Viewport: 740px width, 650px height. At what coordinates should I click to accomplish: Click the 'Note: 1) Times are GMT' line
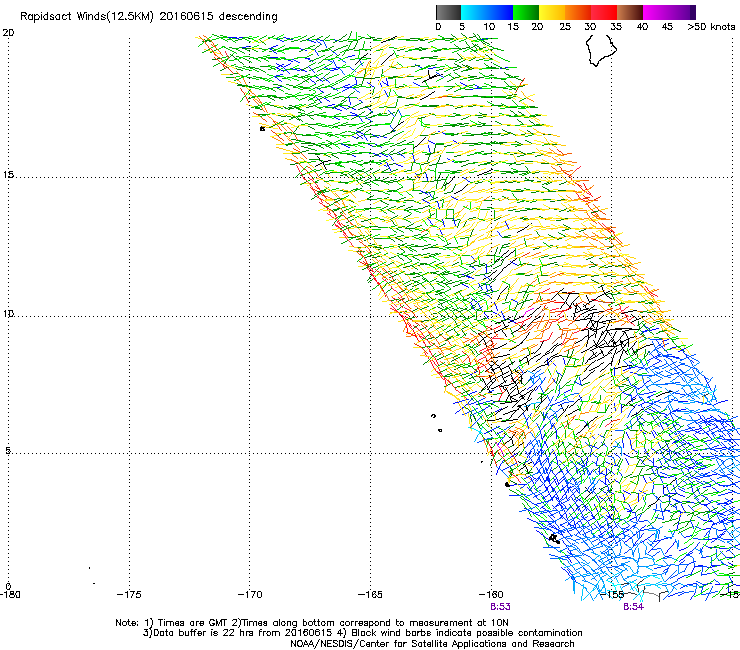[x=312, y=623]
